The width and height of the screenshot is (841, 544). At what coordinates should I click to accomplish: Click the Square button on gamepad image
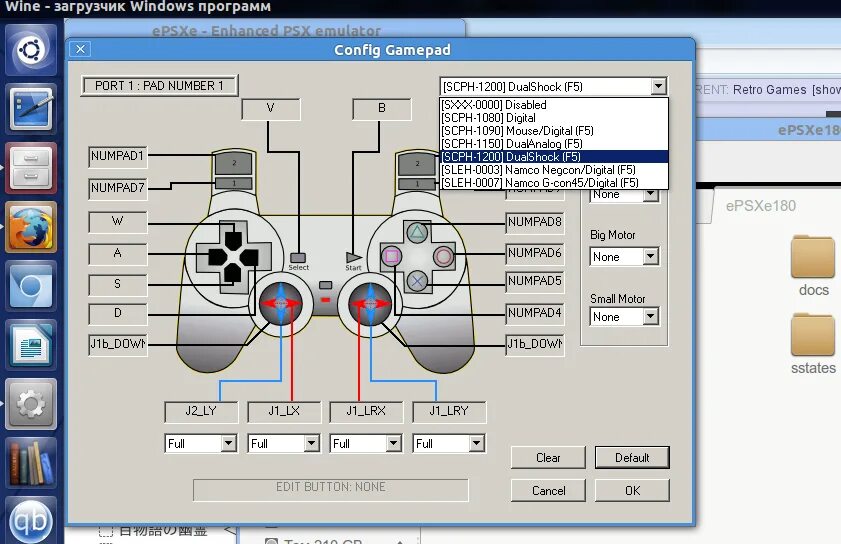click(392, 256)
